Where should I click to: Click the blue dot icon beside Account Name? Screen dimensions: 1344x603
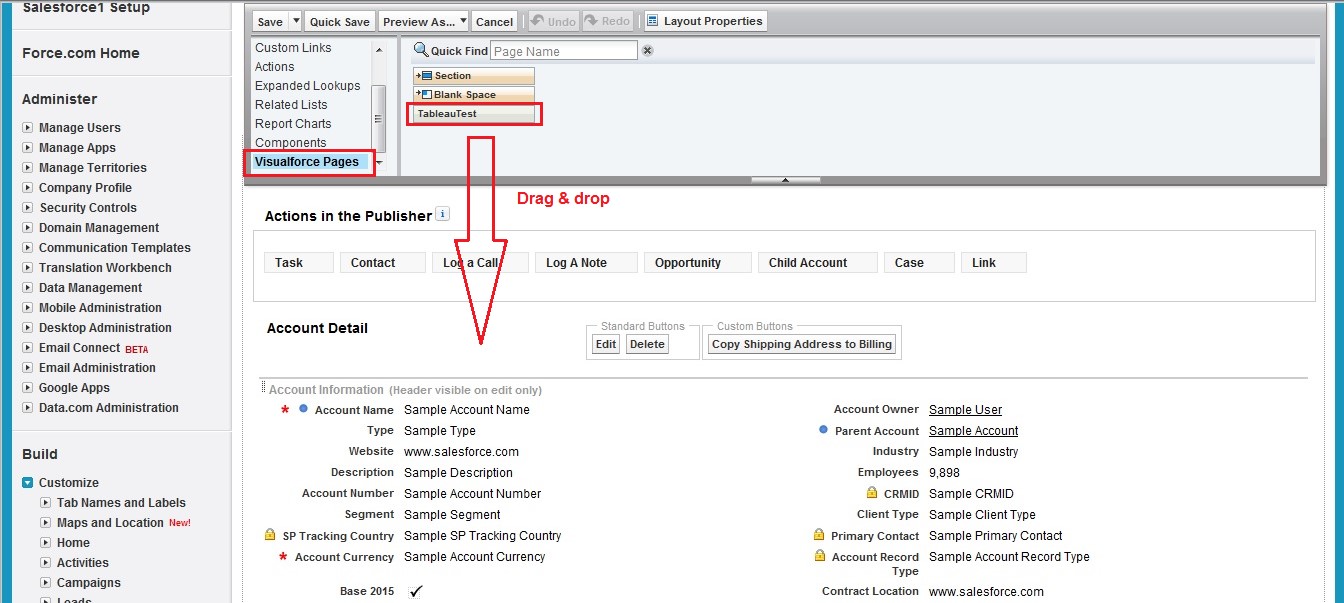303,408
